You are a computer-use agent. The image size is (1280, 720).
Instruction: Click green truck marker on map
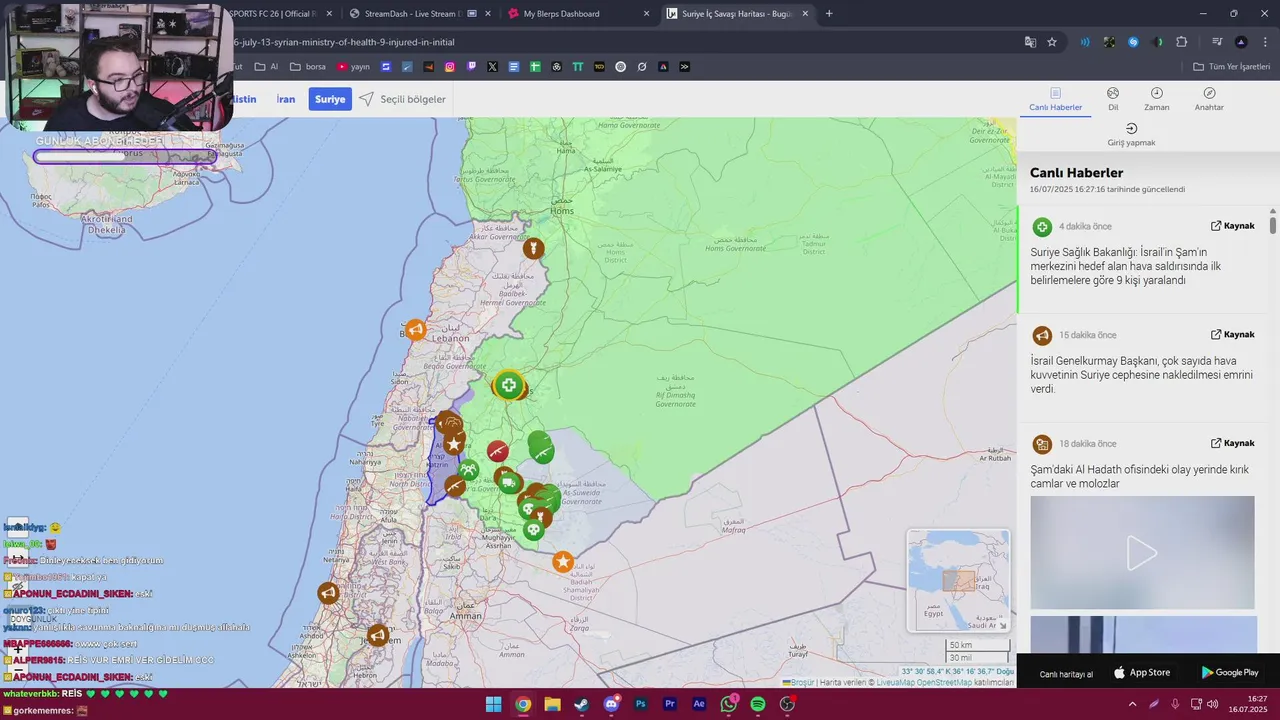coord(510,484)
